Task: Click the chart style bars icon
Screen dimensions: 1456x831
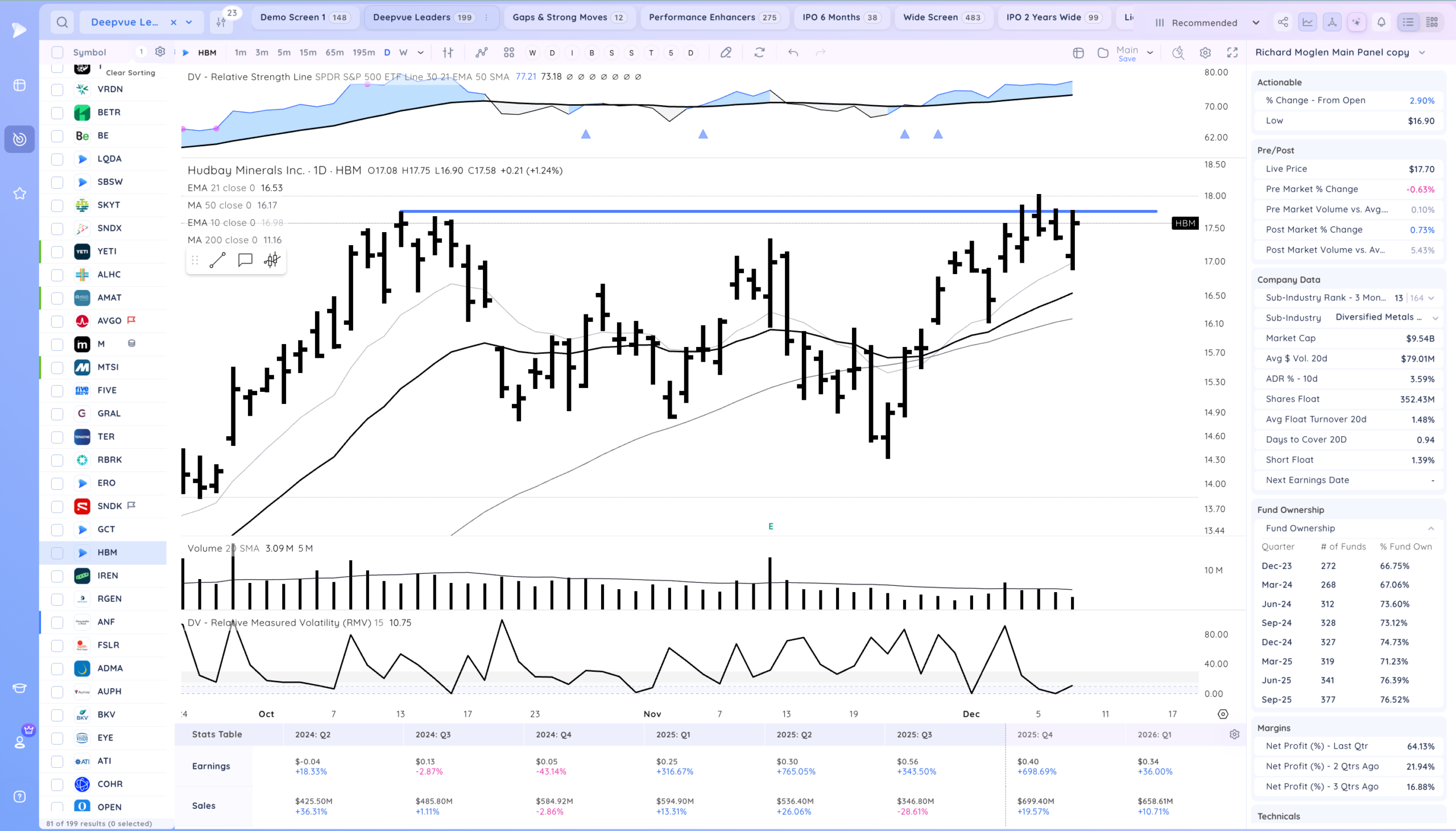Action: [x=448, y=52]
